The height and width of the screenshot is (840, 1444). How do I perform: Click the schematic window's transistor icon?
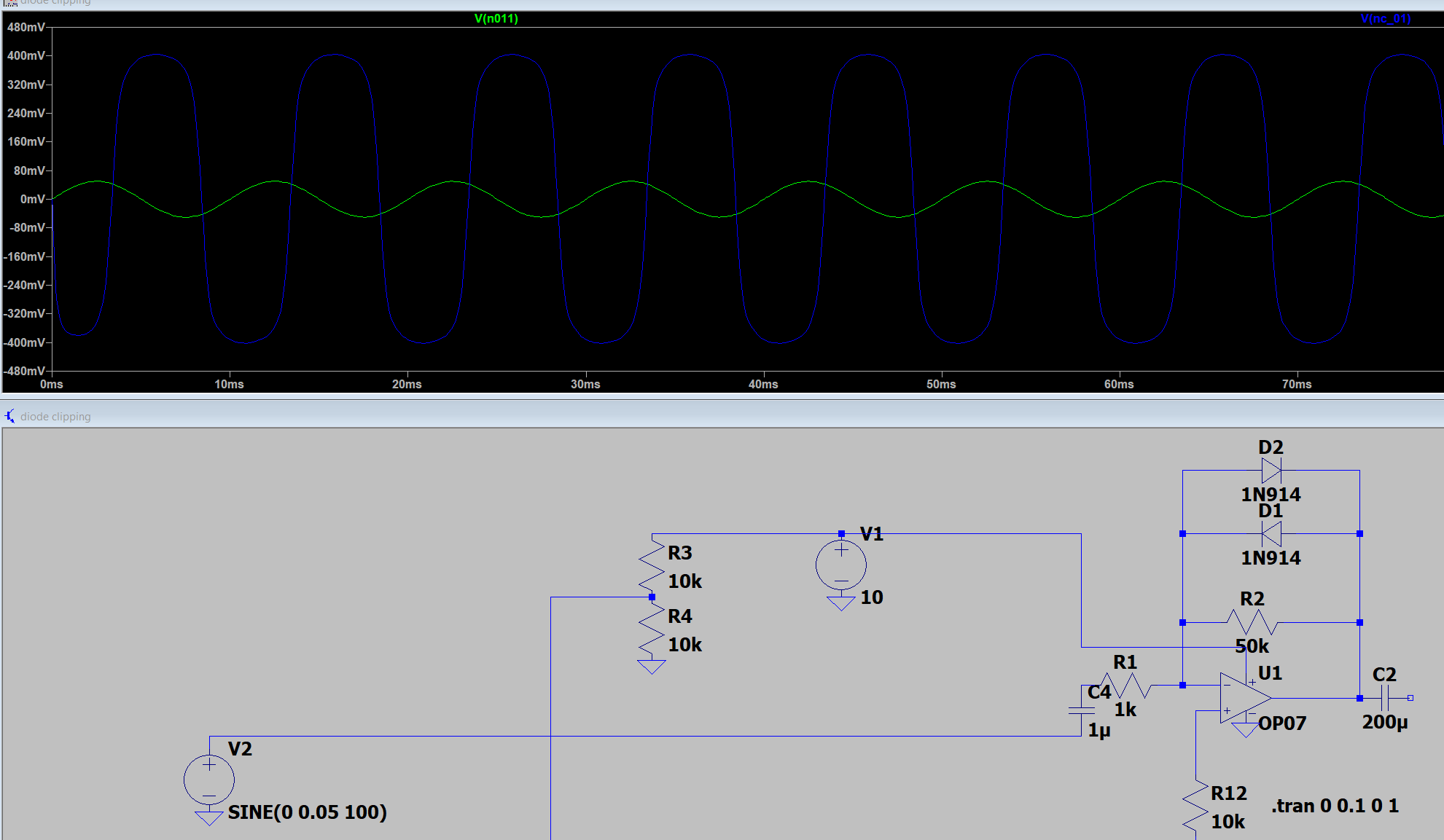(x=9, y=416)
